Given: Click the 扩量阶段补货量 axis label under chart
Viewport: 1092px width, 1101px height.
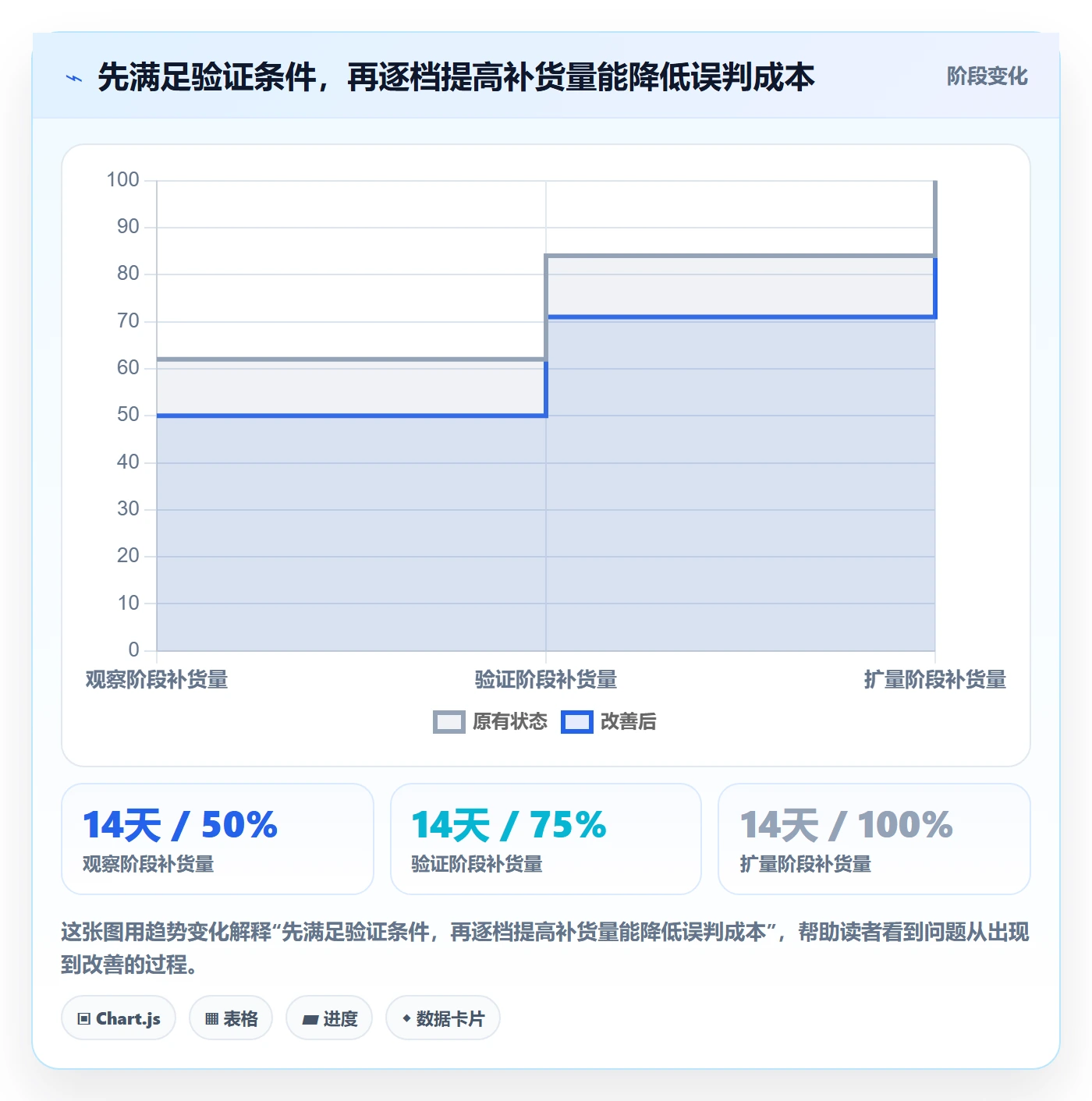Looking at the screenshot, I should pos(934,680).
